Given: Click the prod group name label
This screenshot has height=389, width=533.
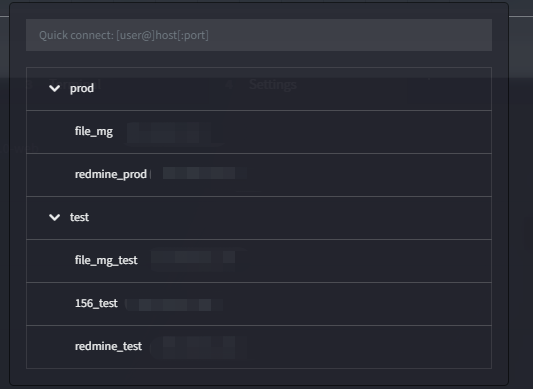Looking at the screenshot, I should coord(82,88).
